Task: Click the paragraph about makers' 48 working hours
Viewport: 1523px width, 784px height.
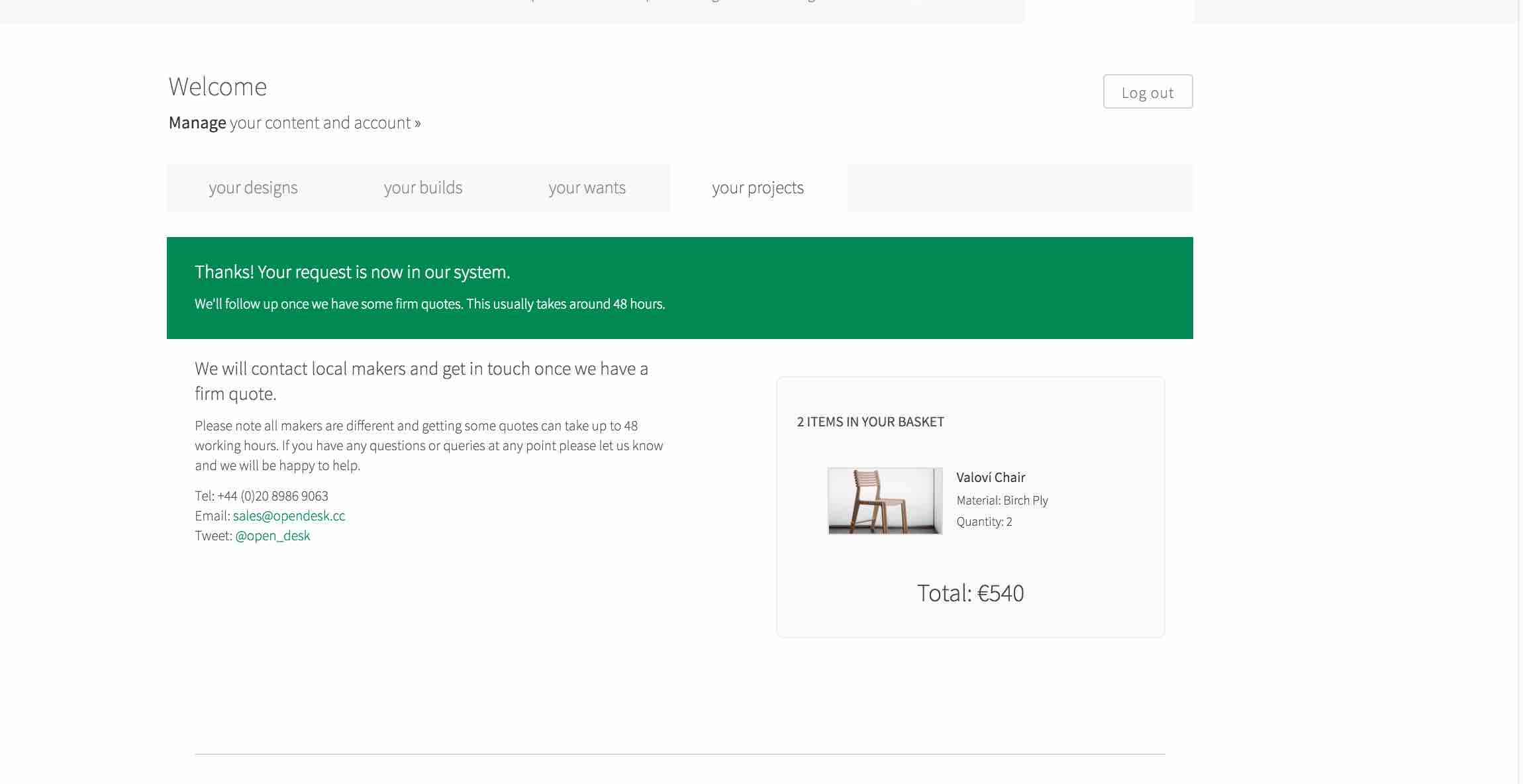Action: click(x=429, y=446)
